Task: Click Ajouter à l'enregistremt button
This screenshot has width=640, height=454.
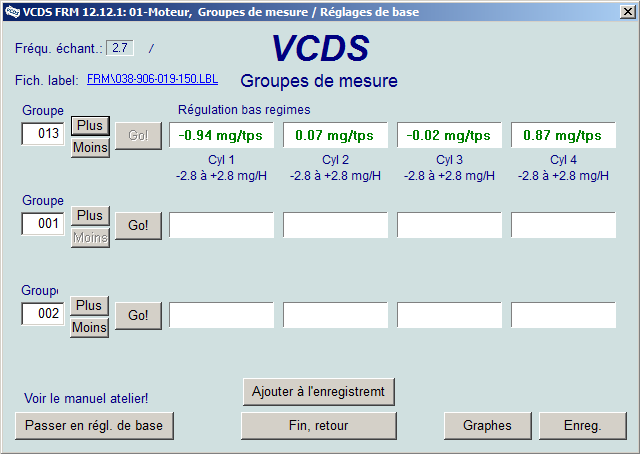Action: (319, 391)
